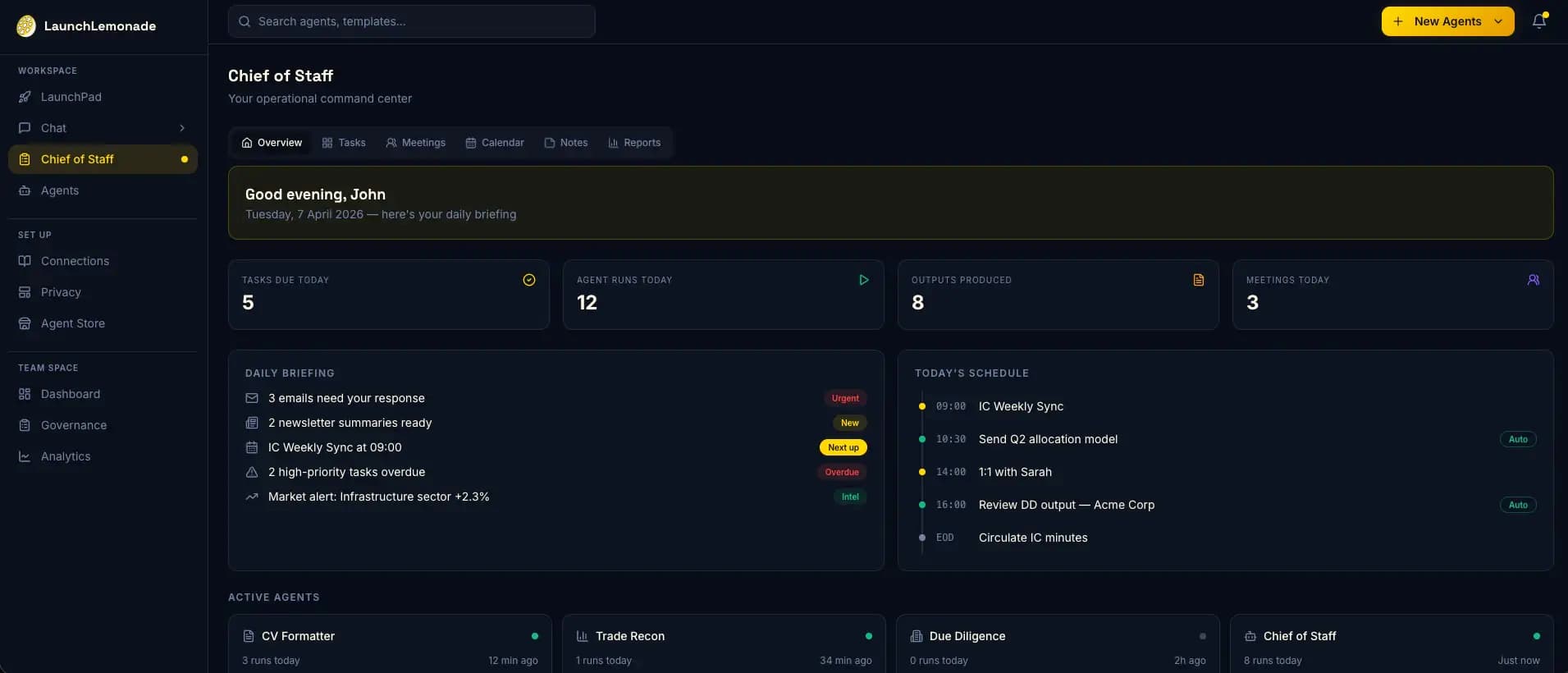Click the newspaper icon beside newsletter summaries
Viewport: 1568px width, 673px height.
pyautogui.click(x=252, y=423)
